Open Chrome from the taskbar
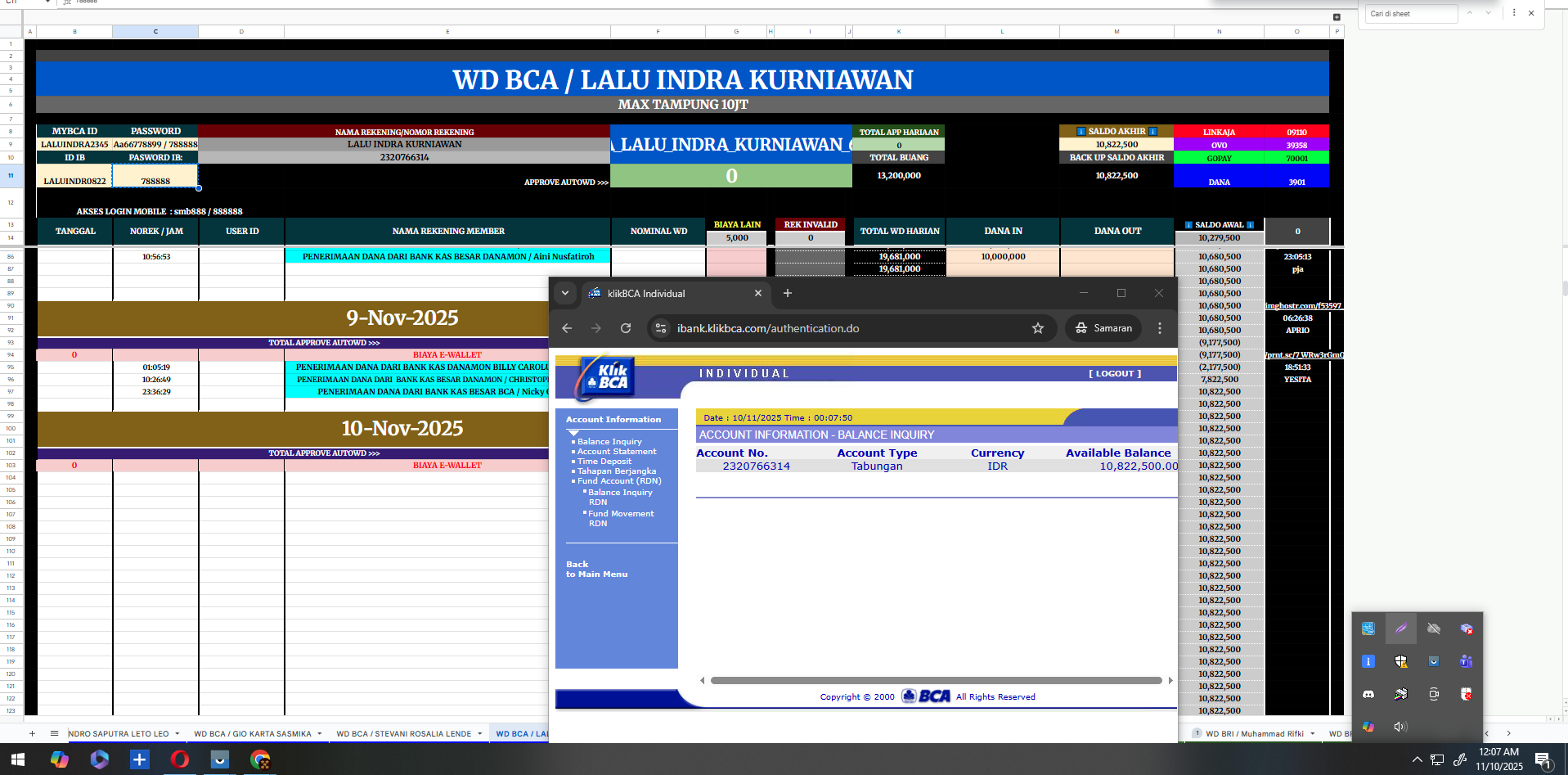 260,759
